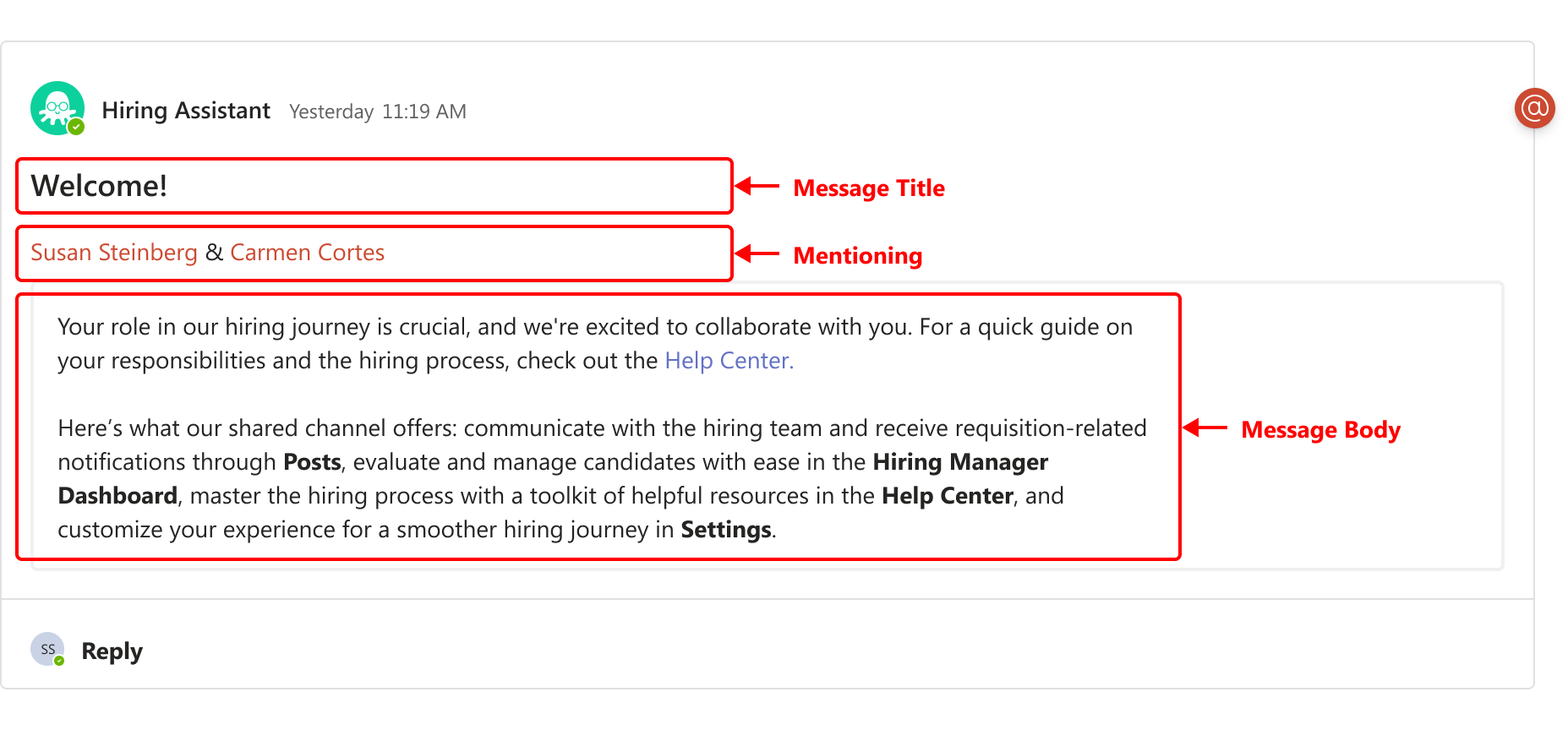1568x730 pixels.
Task: Click the Yesterday 11:19 AM timestamp
Action: (x=378, y=112)
